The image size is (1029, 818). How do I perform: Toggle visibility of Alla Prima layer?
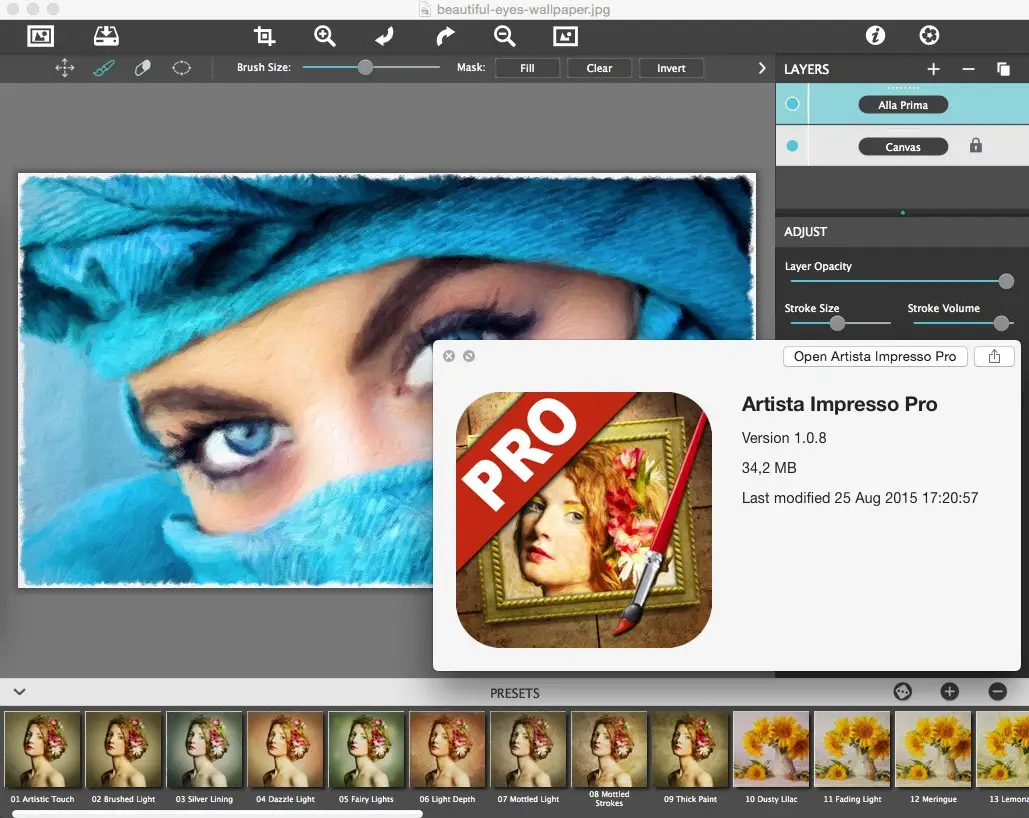point(792,104)
